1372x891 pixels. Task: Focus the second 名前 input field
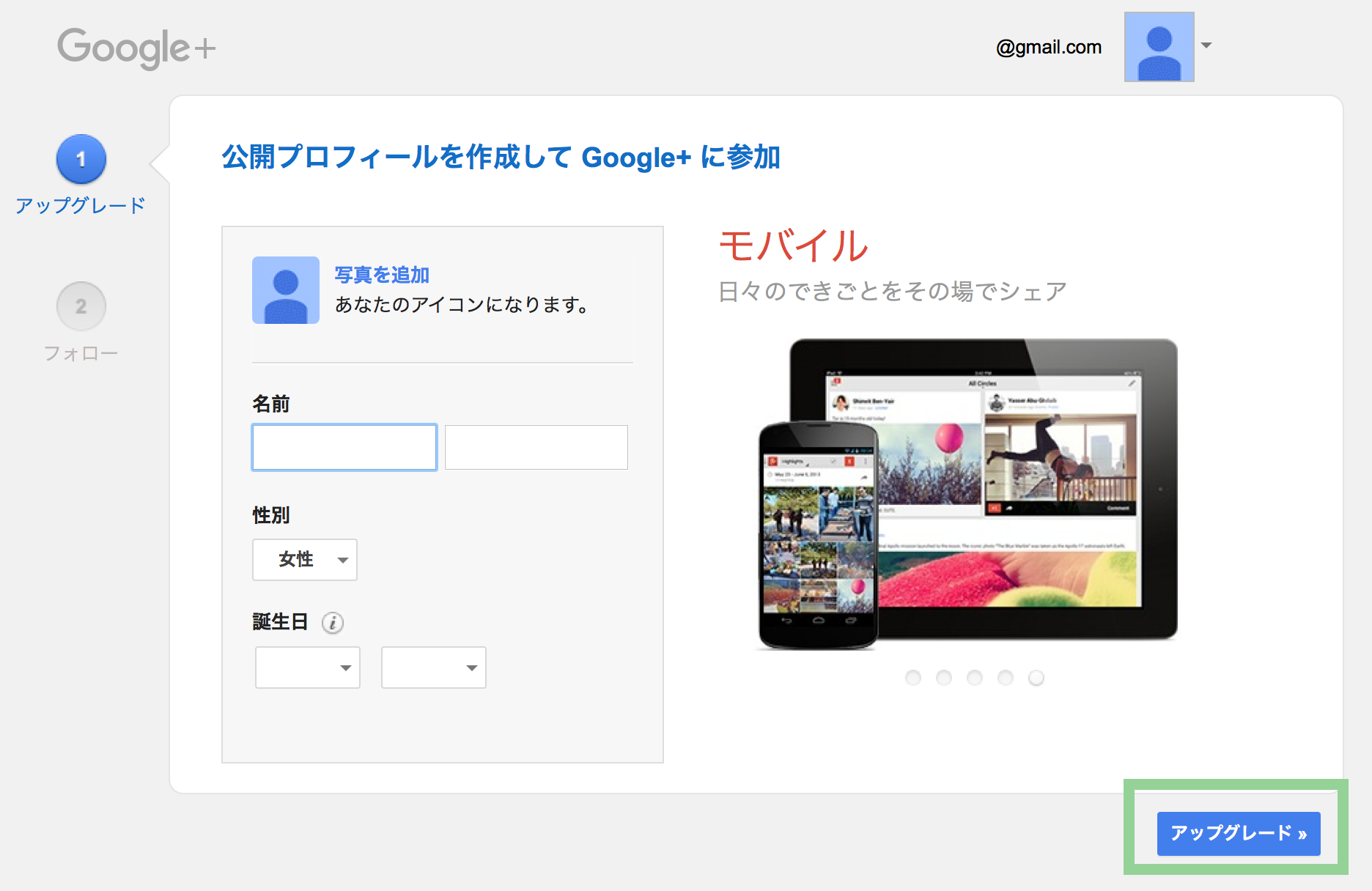coord(536,447)
